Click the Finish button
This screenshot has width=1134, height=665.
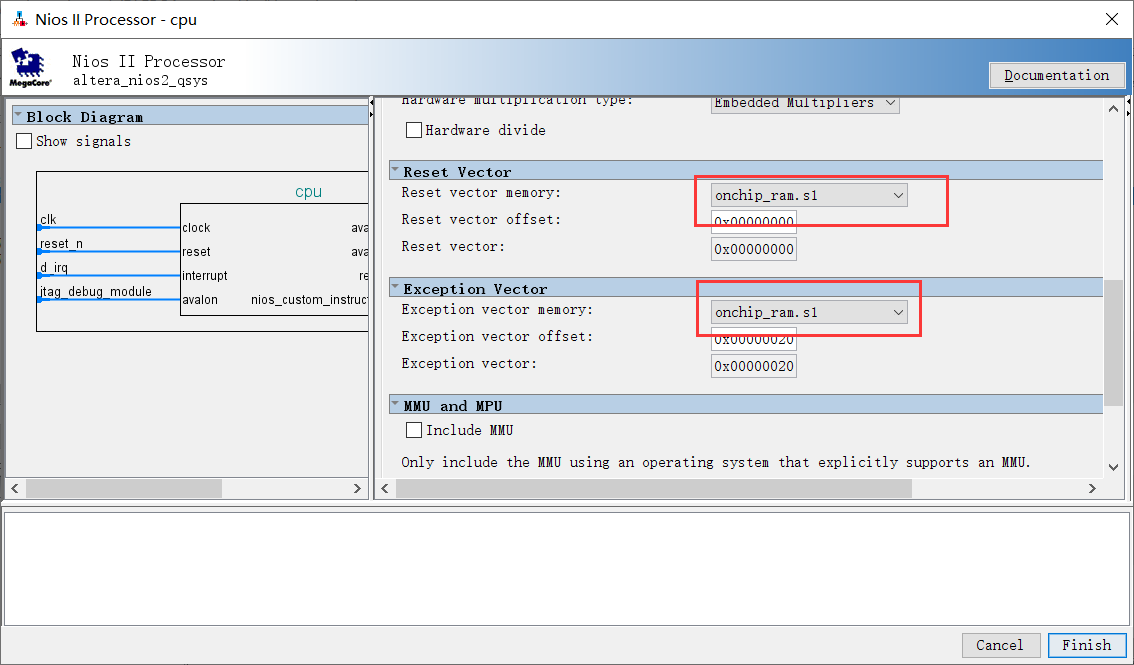tap(1087, 645)
